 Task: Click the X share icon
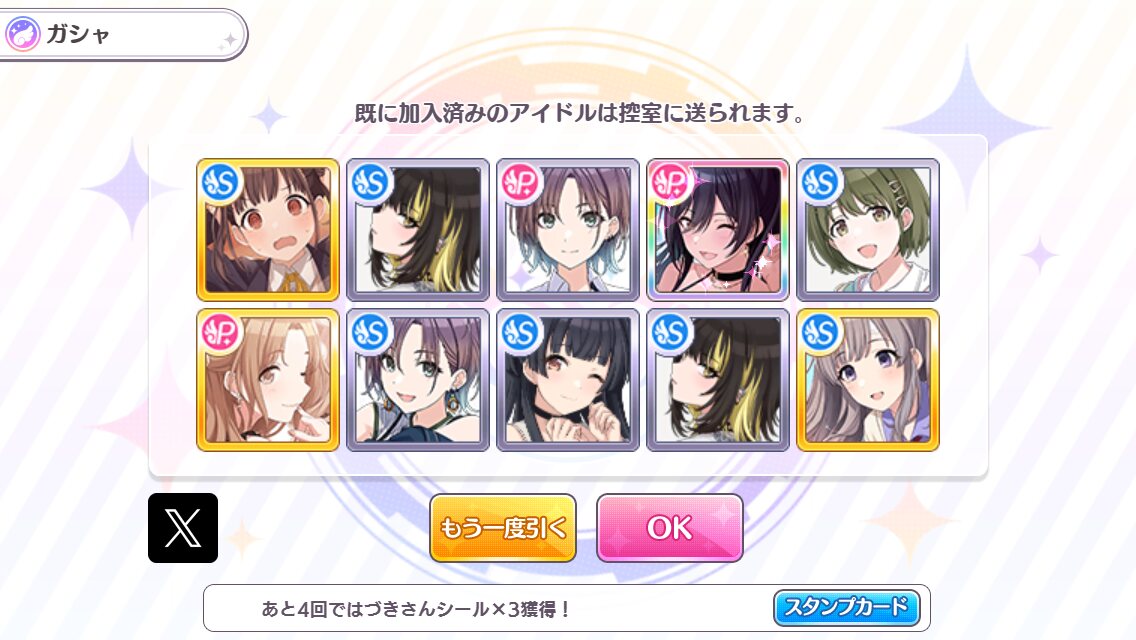coord(183,528)
